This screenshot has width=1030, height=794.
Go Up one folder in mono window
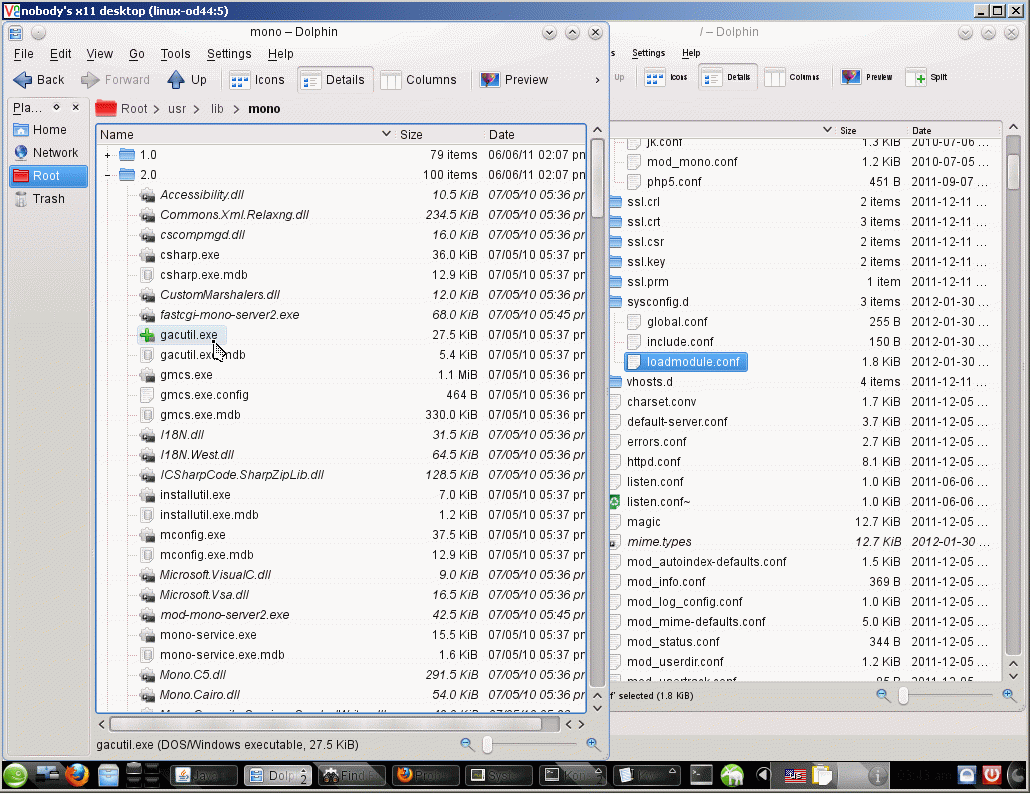pyautogui.click(x=187, y=79)
